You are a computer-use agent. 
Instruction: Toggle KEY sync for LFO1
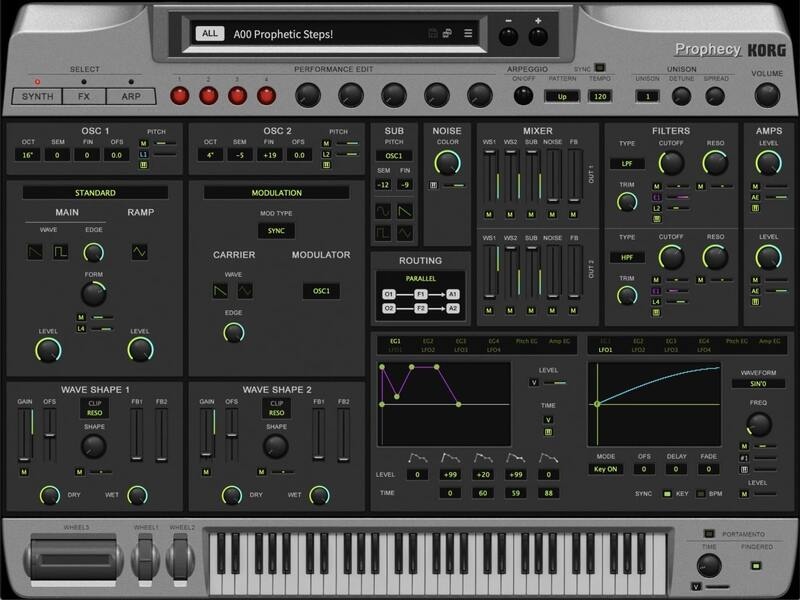666,492
